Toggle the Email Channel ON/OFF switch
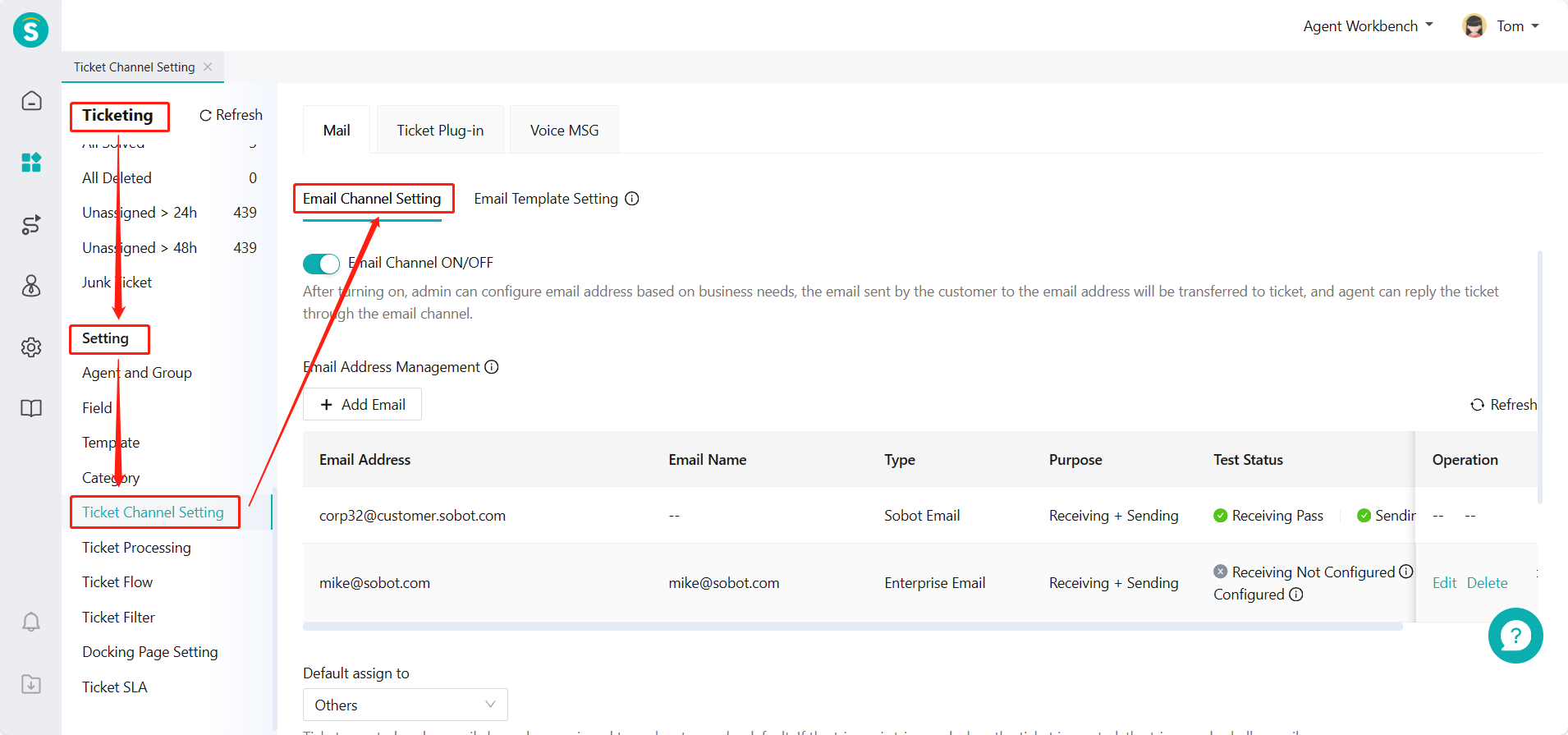The height and width of the screenshot is (735, 1568). click(321, 264)
